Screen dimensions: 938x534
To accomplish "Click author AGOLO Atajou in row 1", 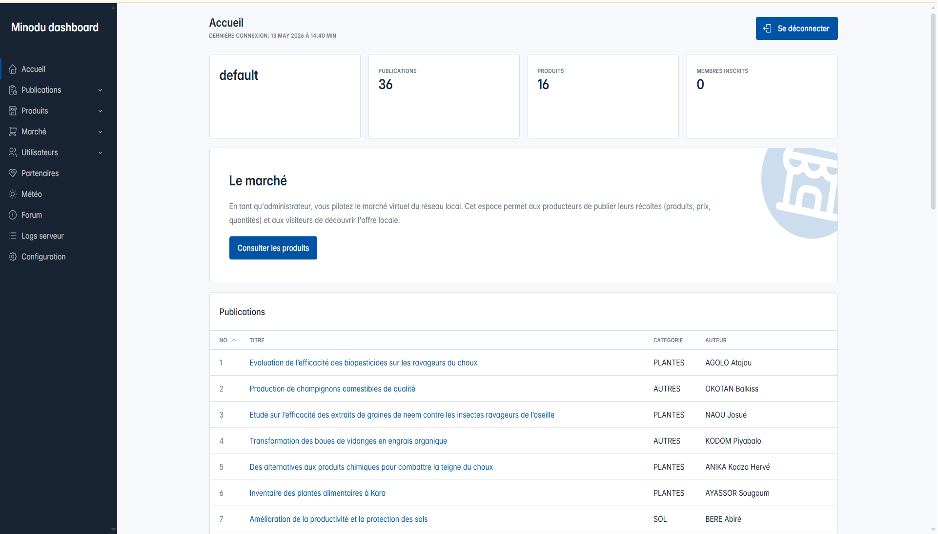I will [x=728, y=363].
